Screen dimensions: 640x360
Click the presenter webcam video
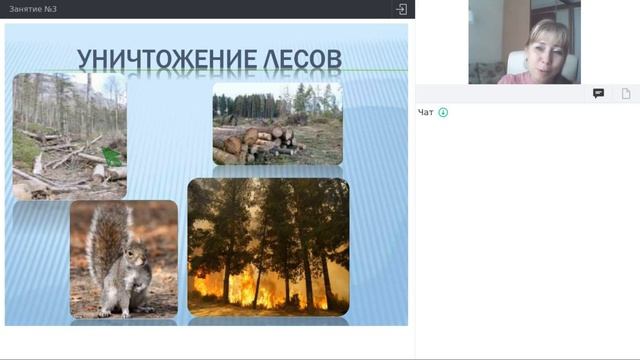(524, 42)
